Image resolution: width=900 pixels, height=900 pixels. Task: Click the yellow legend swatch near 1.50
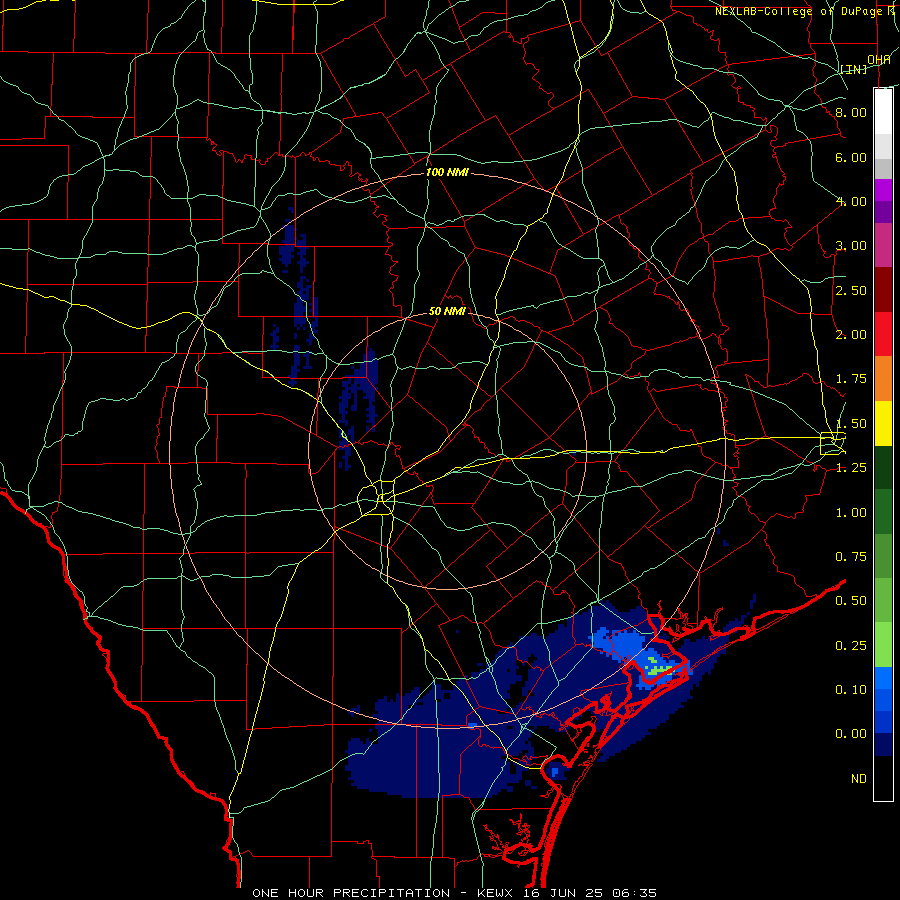(x=883, y=423)
